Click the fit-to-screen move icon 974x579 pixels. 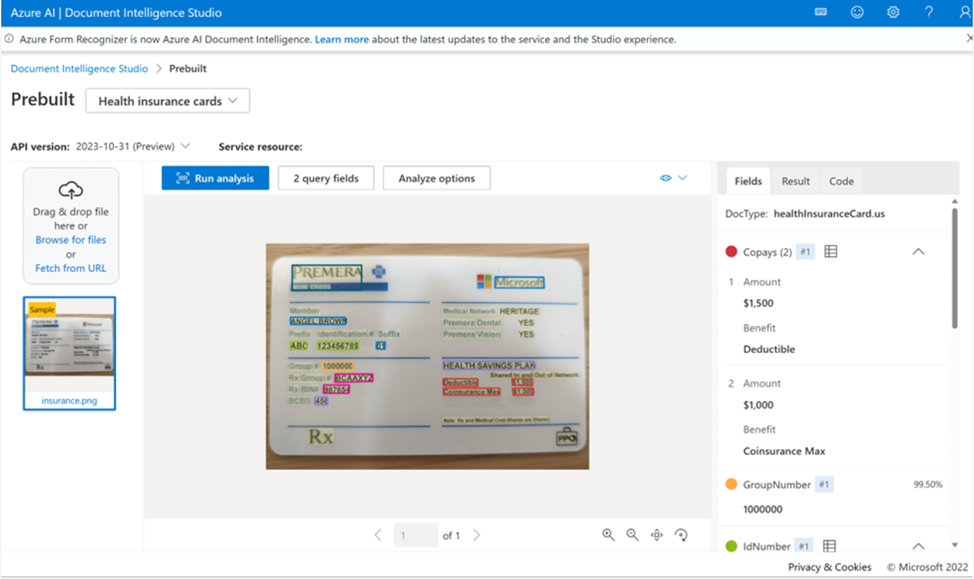click(657, 535)
